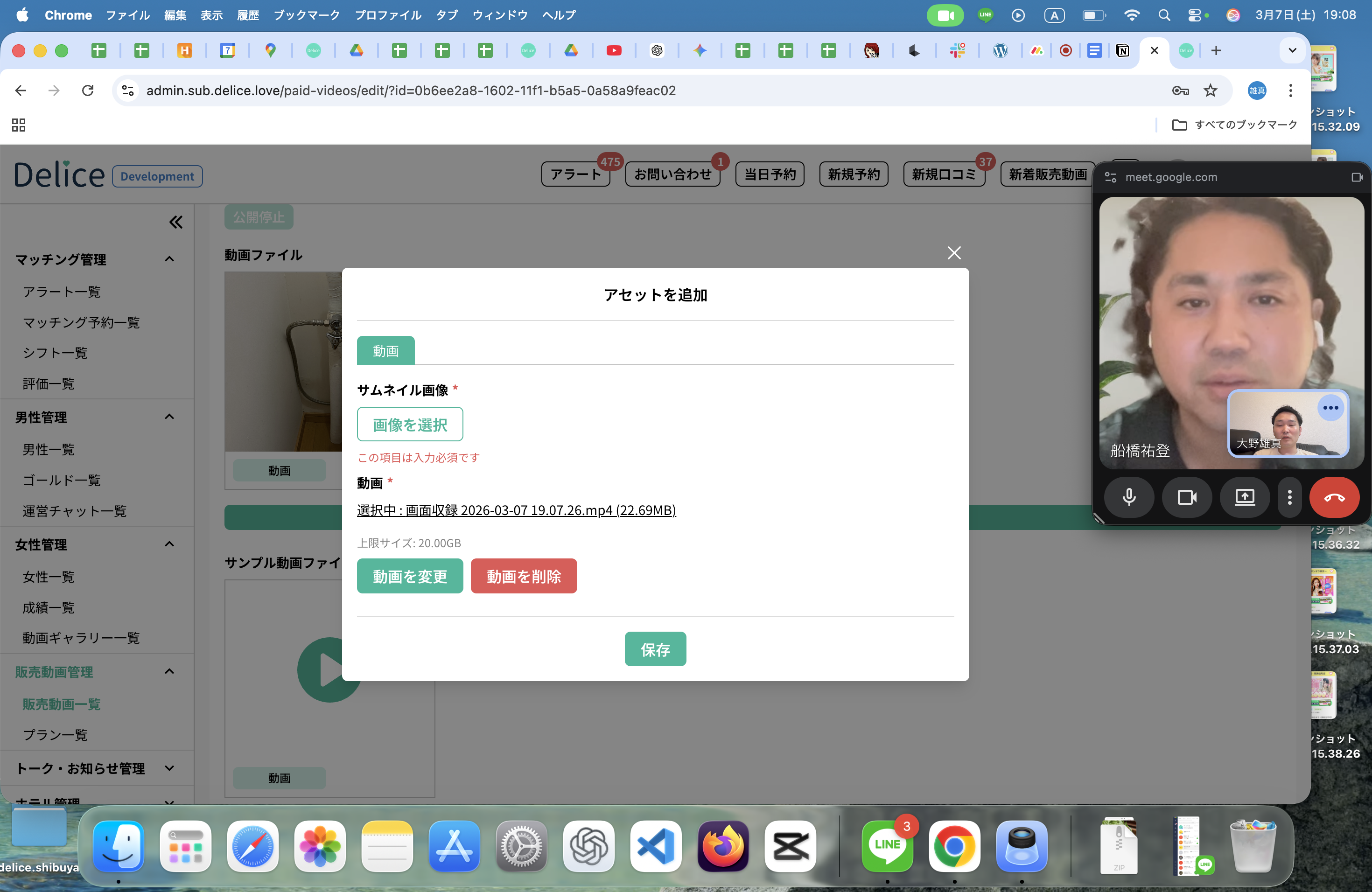Open Meet more options dots
The height and width of the screenshot is (892, 1372).
coord(1289,497)
